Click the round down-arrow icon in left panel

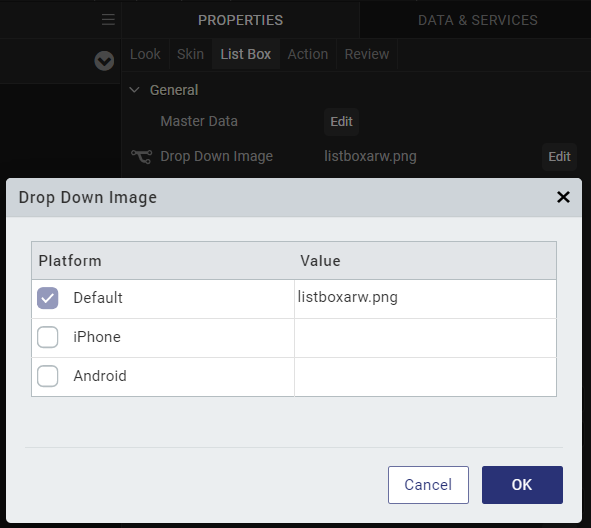(x=104, y=61)
